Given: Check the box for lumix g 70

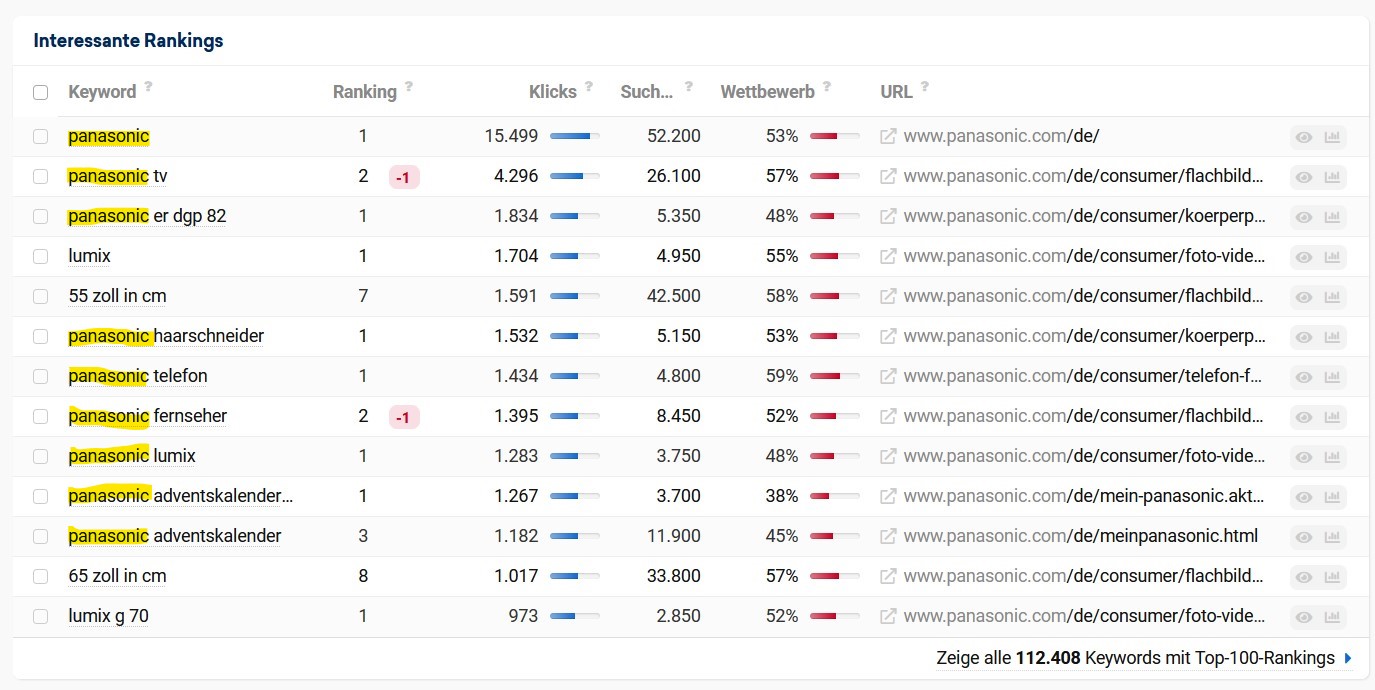Looking at the screenshot, I should (x=40, y=616).
